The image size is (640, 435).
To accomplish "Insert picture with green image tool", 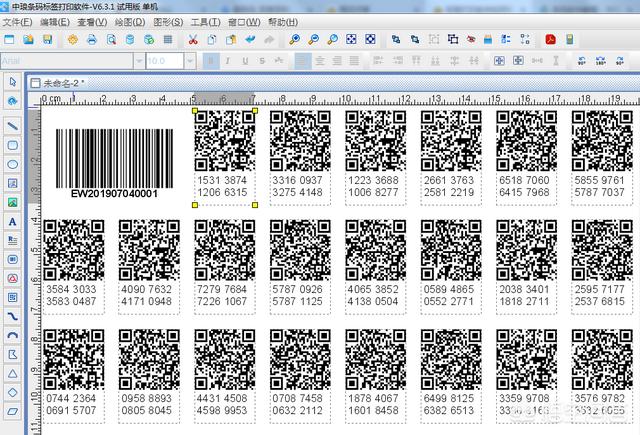I will (13, 202).
